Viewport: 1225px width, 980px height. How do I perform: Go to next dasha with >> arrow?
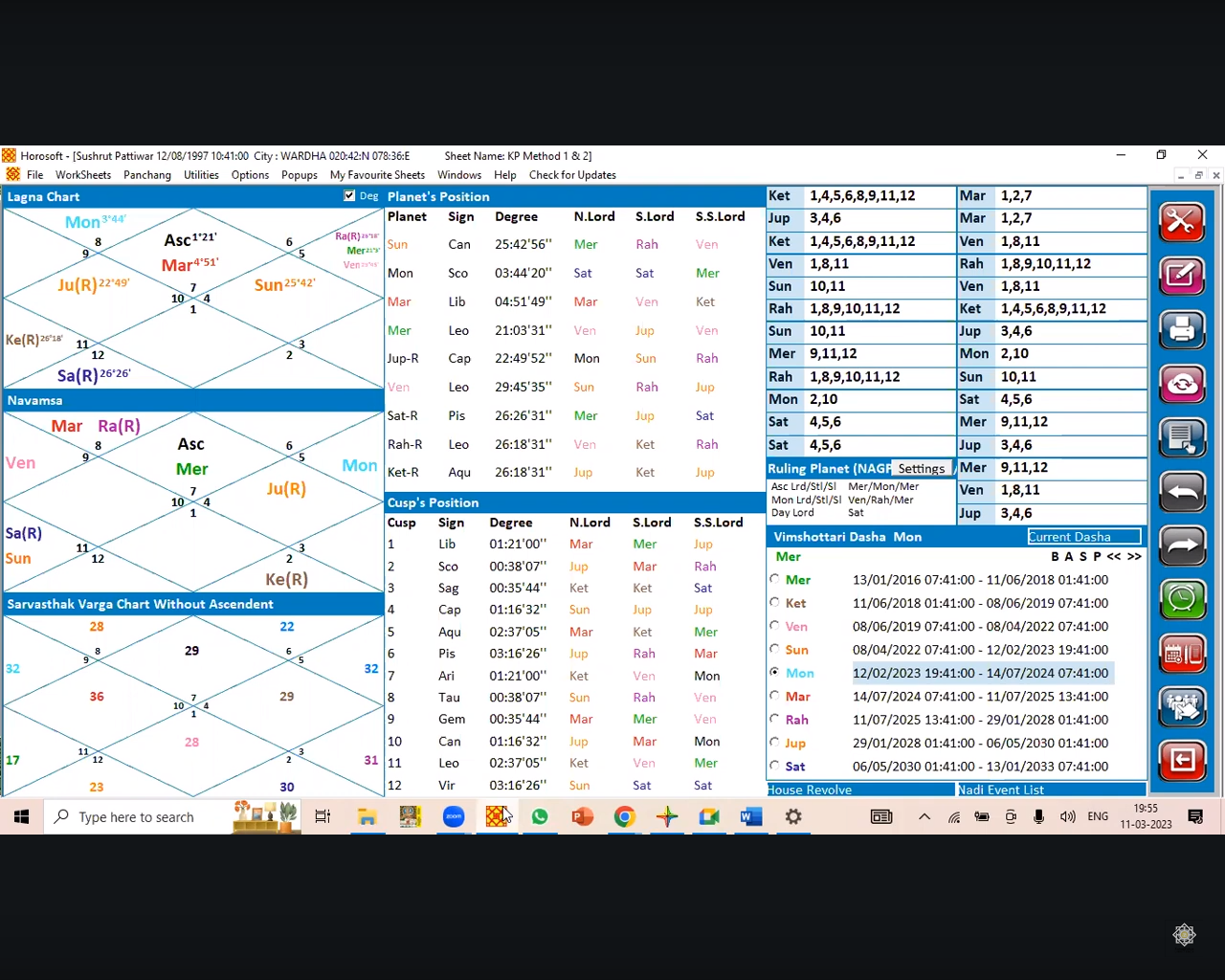coord(1134,556)
